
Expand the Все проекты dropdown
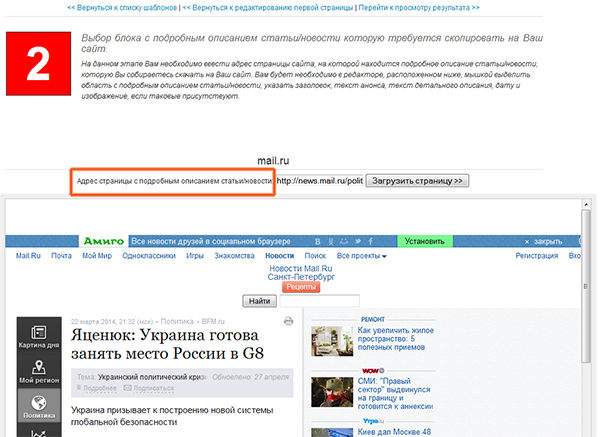click(361, 257)
